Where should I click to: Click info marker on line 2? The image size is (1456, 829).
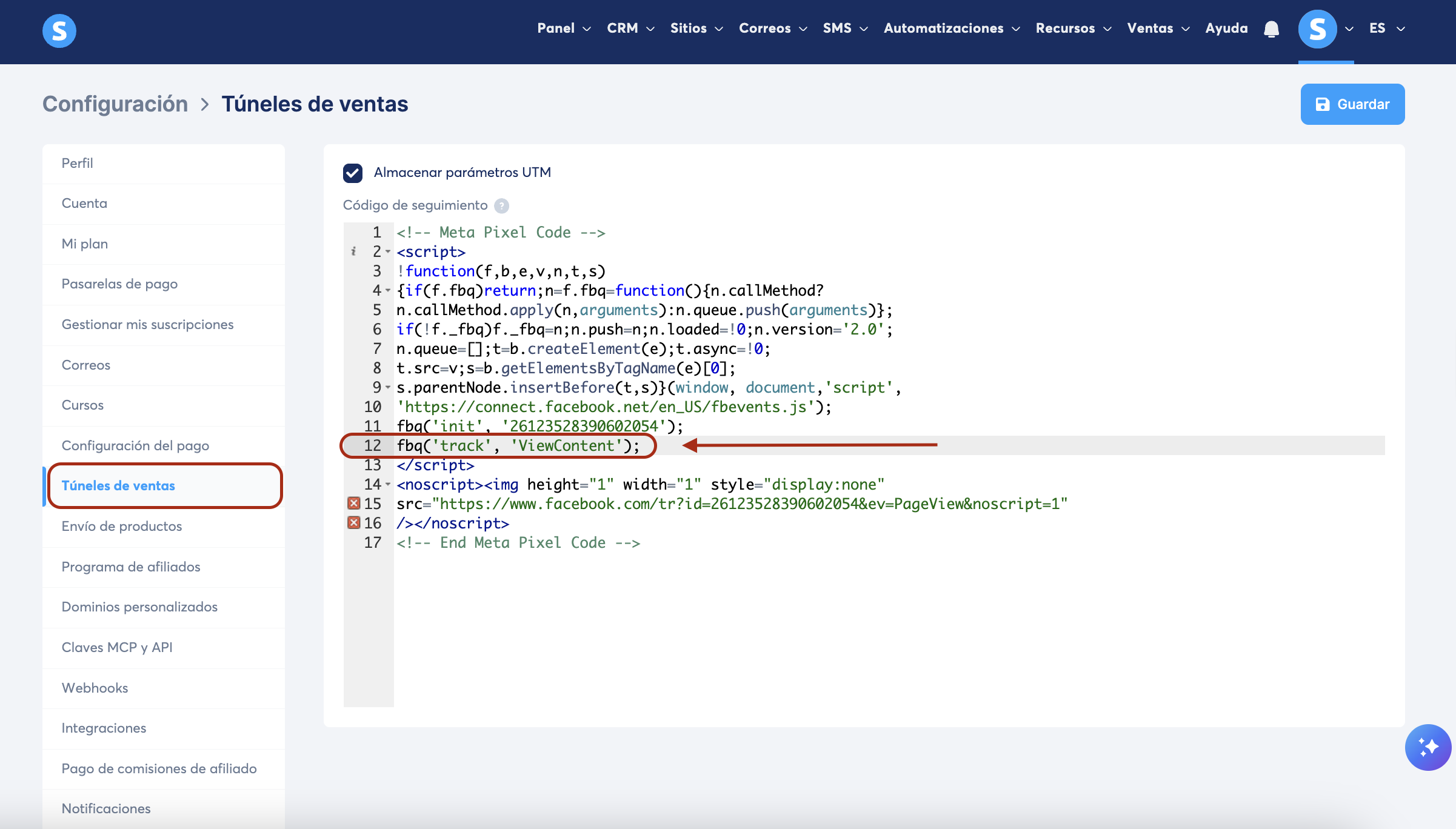pos(353,251)
